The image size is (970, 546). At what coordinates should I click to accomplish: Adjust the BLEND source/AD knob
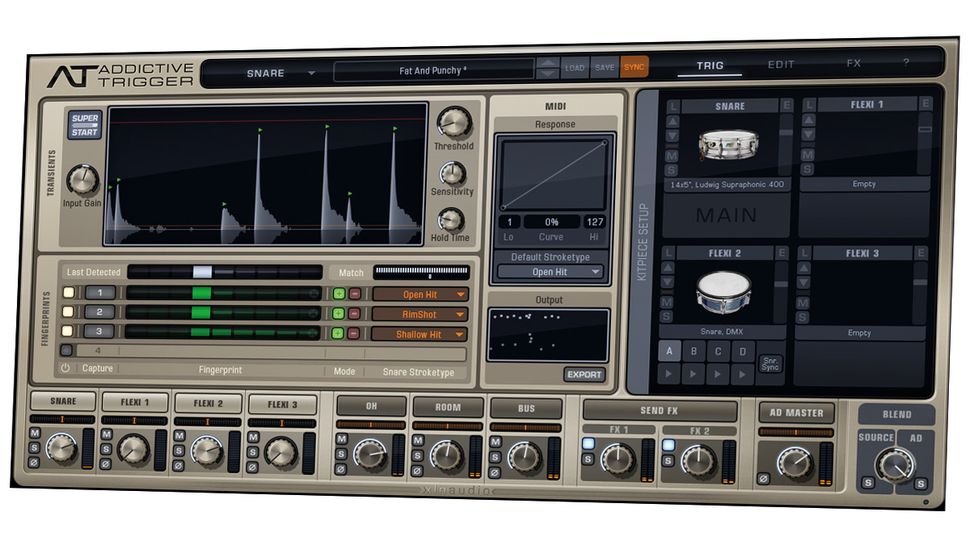coord(895,465)
